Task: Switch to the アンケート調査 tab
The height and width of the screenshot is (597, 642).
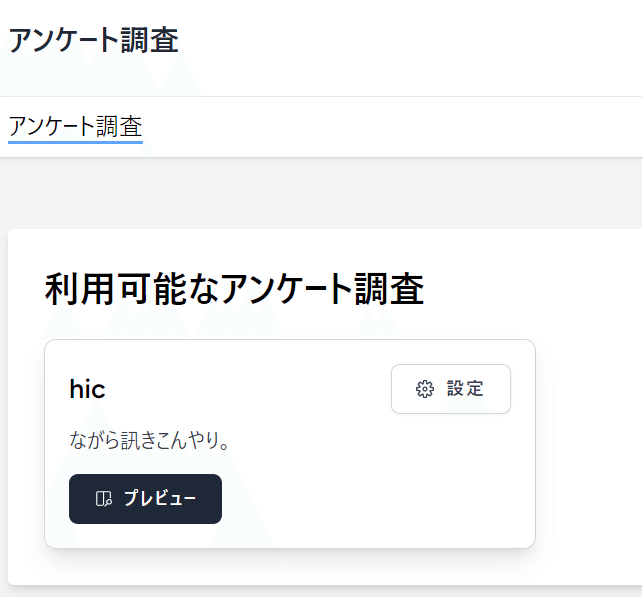Action: pos(75,126)
